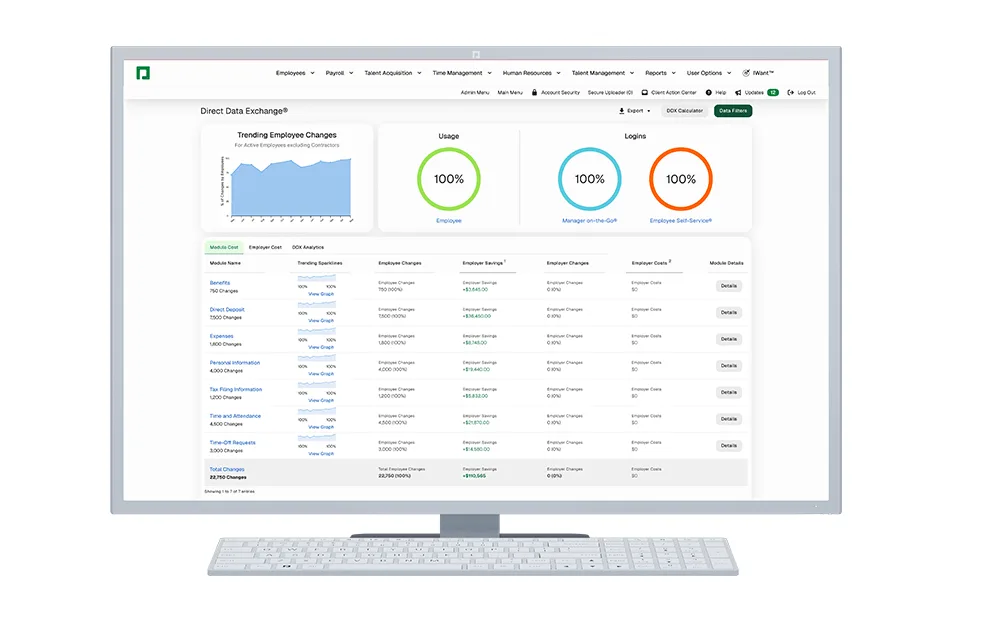Click the Employee Self-Service link
The height and width of the screenshot is (630, 1007).
[x=681, y=221]
